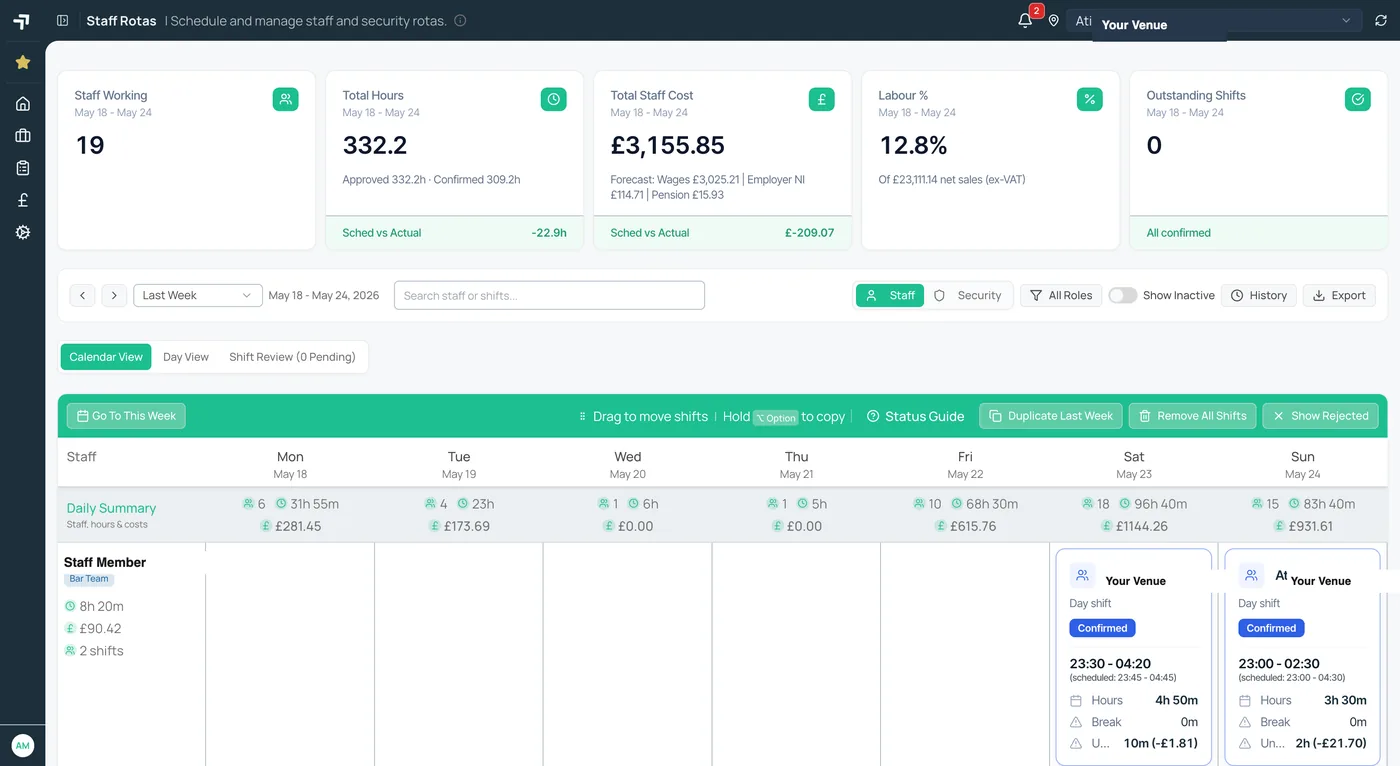Click the Search staff or shifts field

549,295
